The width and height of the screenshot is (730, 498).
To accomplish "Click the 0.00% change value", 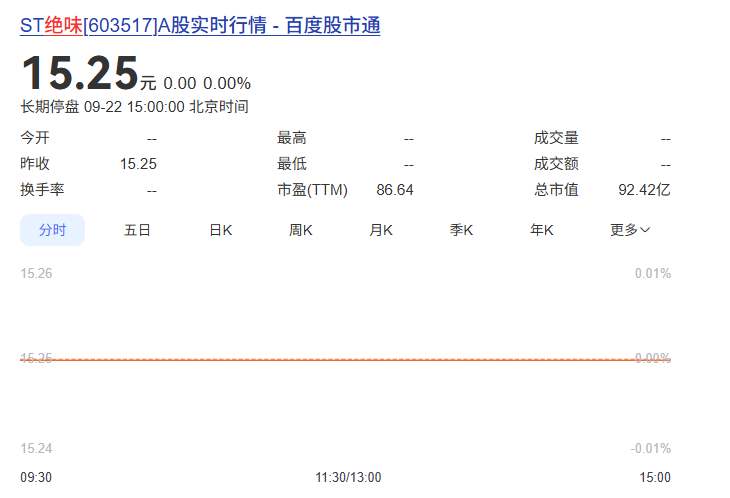I will 227,83.
